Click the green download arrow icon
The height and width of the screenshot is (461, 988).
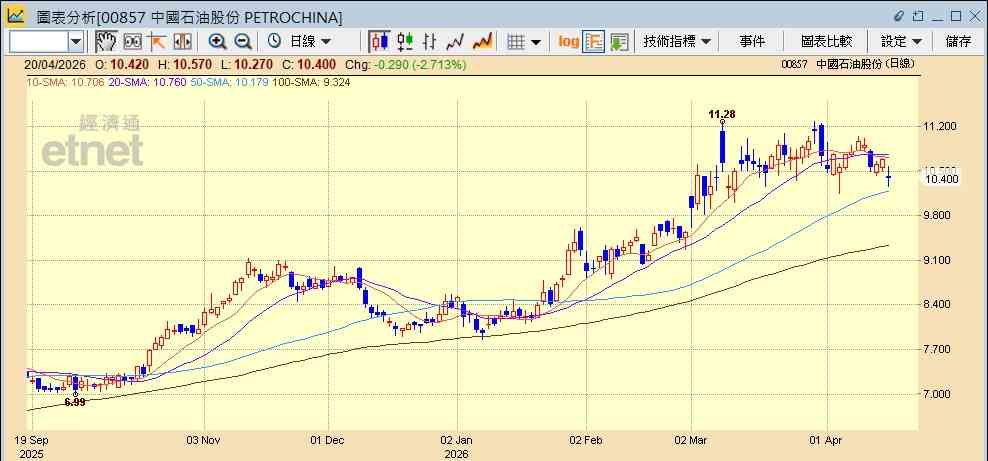(619, 42)
